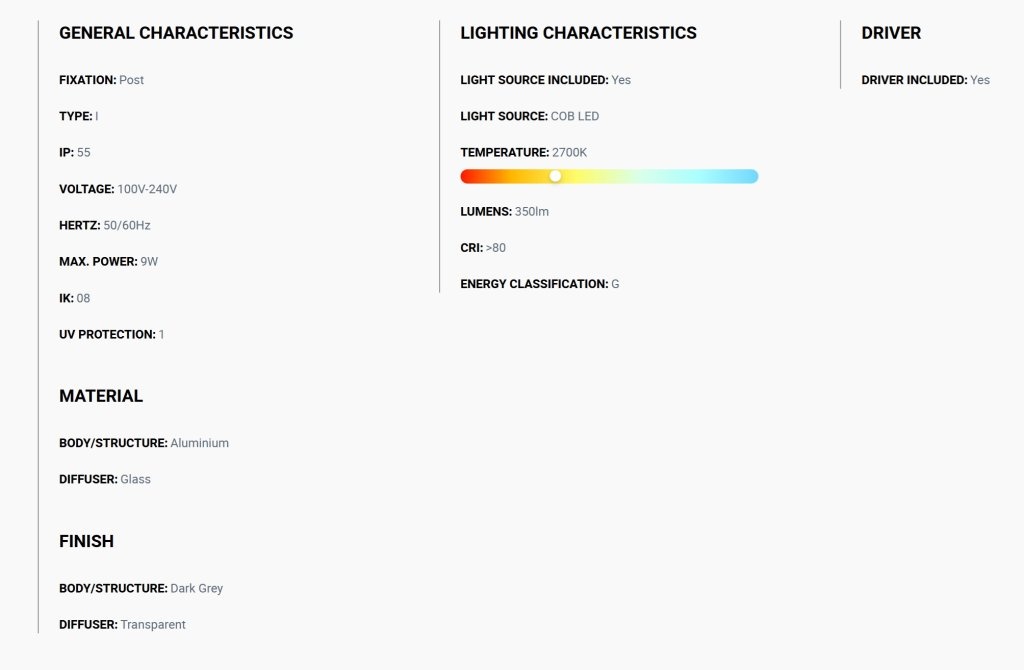This screenshot has width=1024, height=670.
Task: Click the Light Source COB LED entry
Action: coord(530,116)
